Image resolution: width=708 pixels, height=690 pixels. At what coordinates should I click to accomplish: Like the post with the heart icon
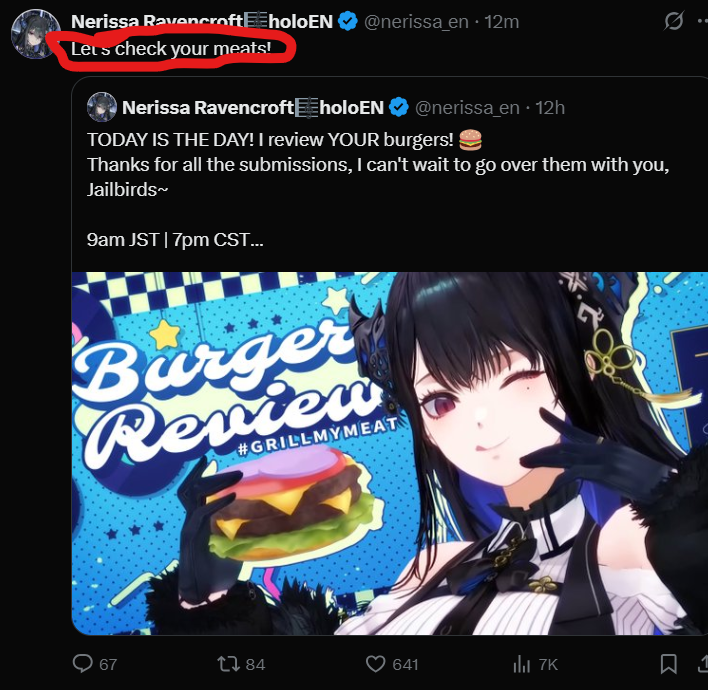pos(375,664)
